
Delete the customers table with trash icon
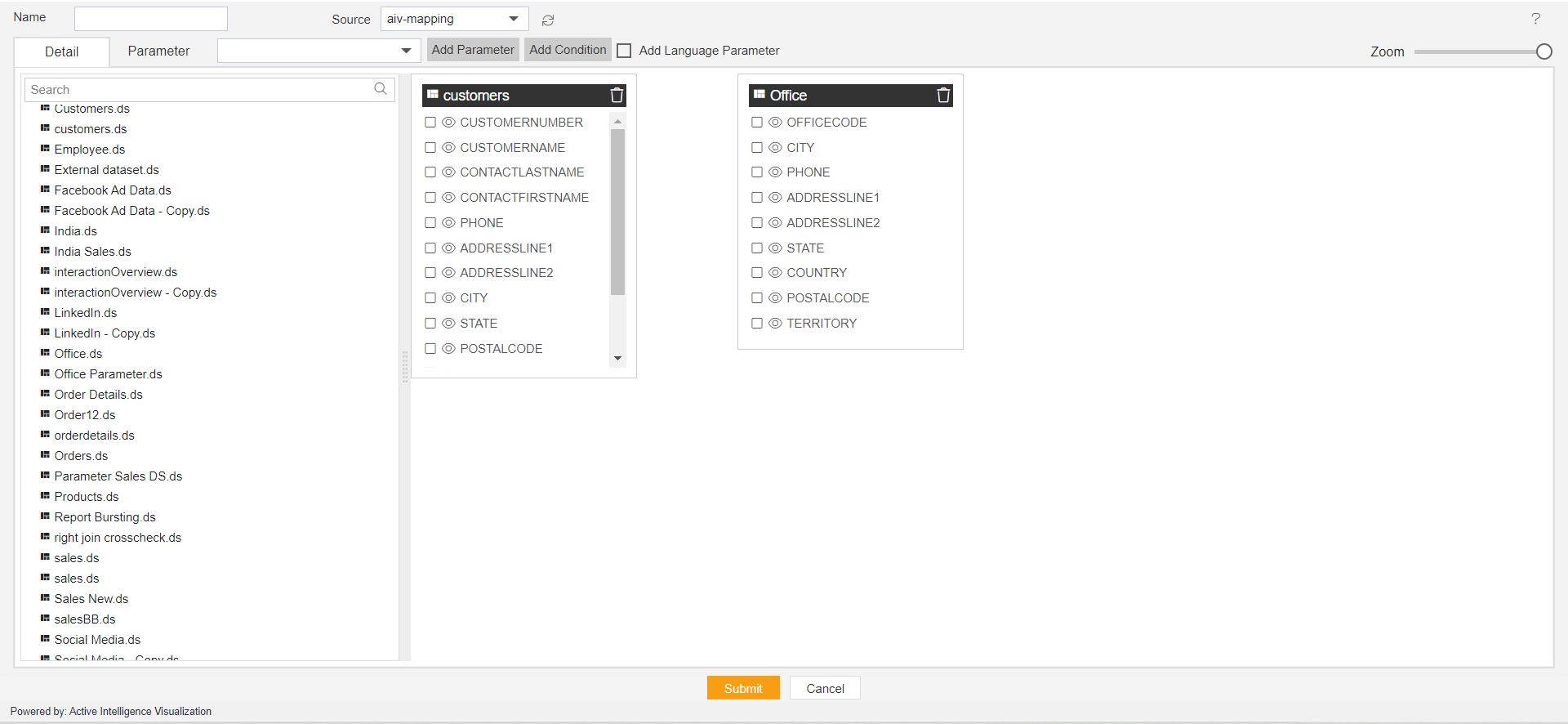[617, 96]
